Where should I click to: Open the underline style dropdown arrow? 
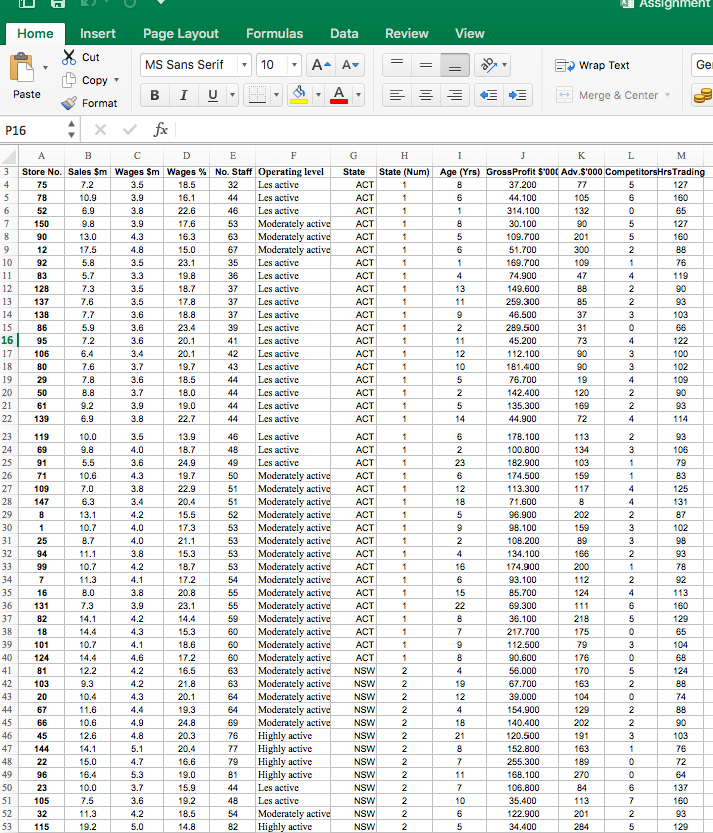click(232, 95)
